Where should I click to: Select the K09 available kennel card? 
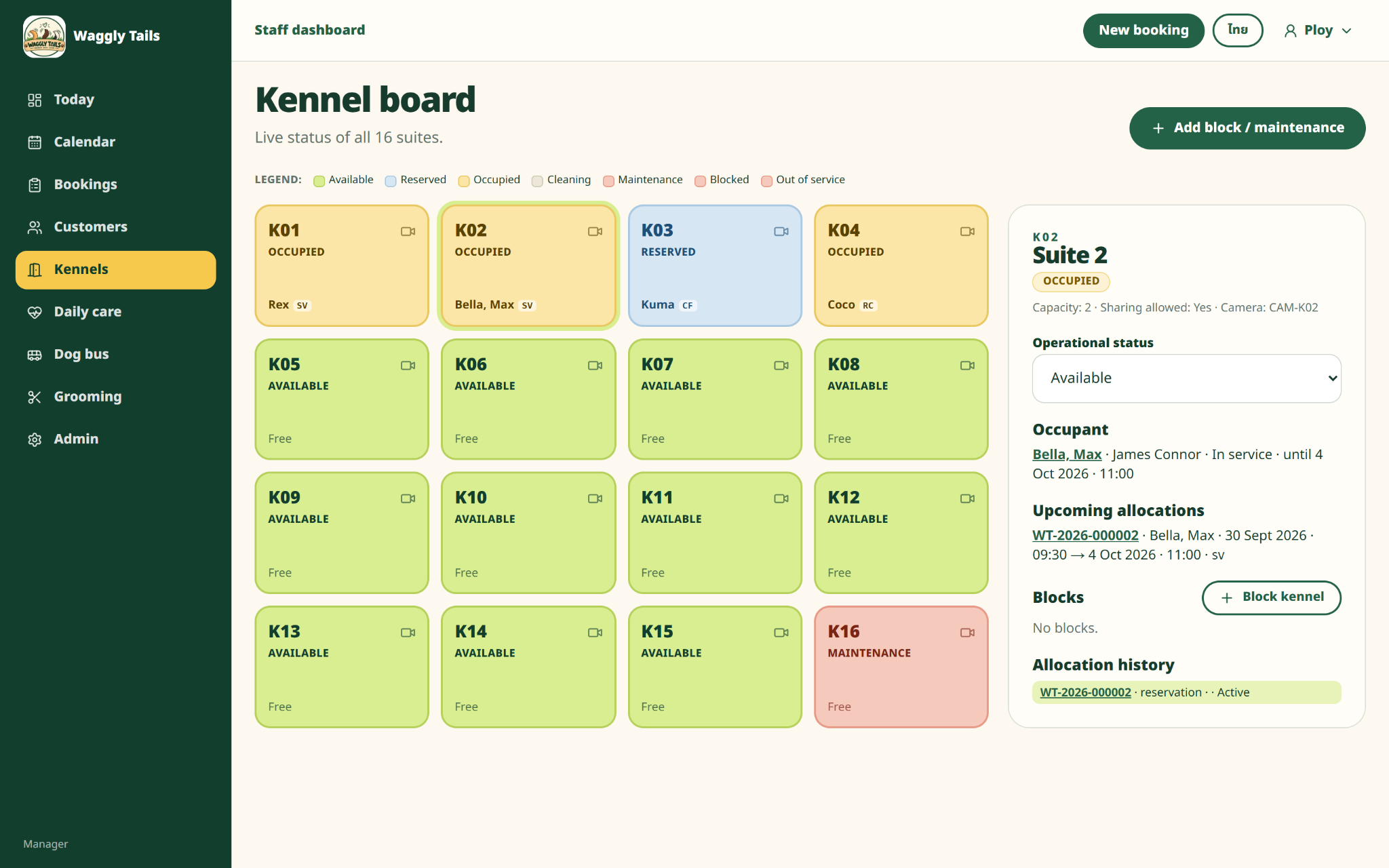342,533
